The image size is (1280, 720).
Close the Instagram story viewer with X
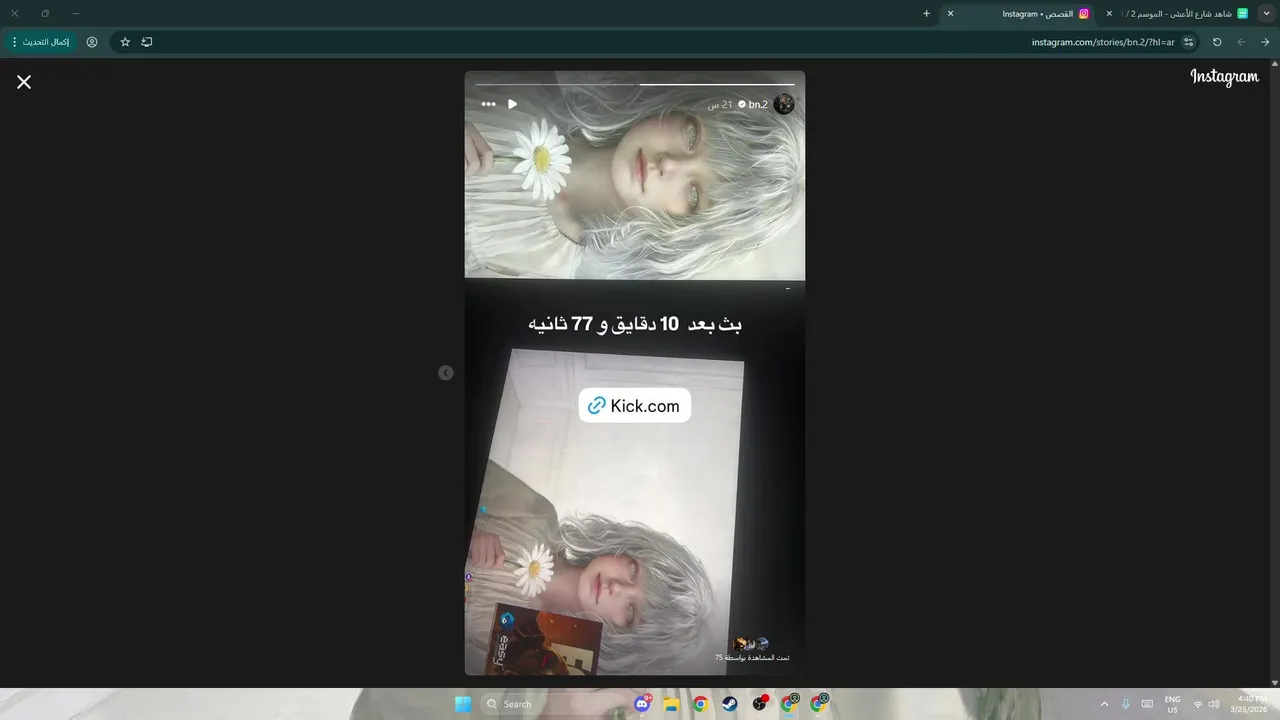coord(24,82)
